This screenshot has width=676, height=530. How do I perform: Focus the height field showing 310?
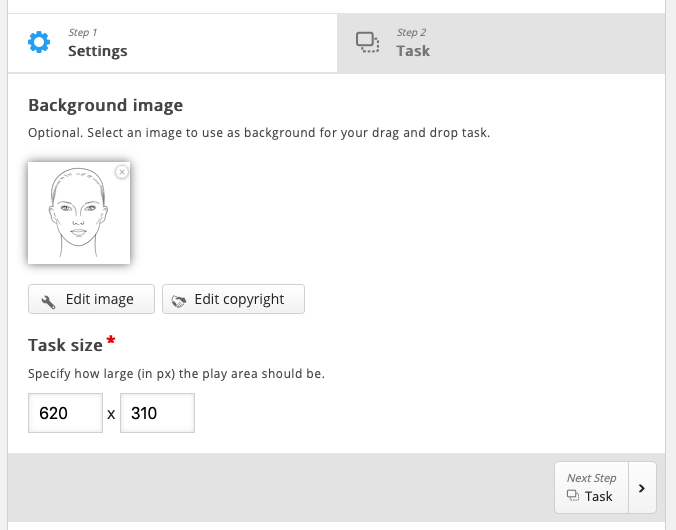click(x=157, y=413)
